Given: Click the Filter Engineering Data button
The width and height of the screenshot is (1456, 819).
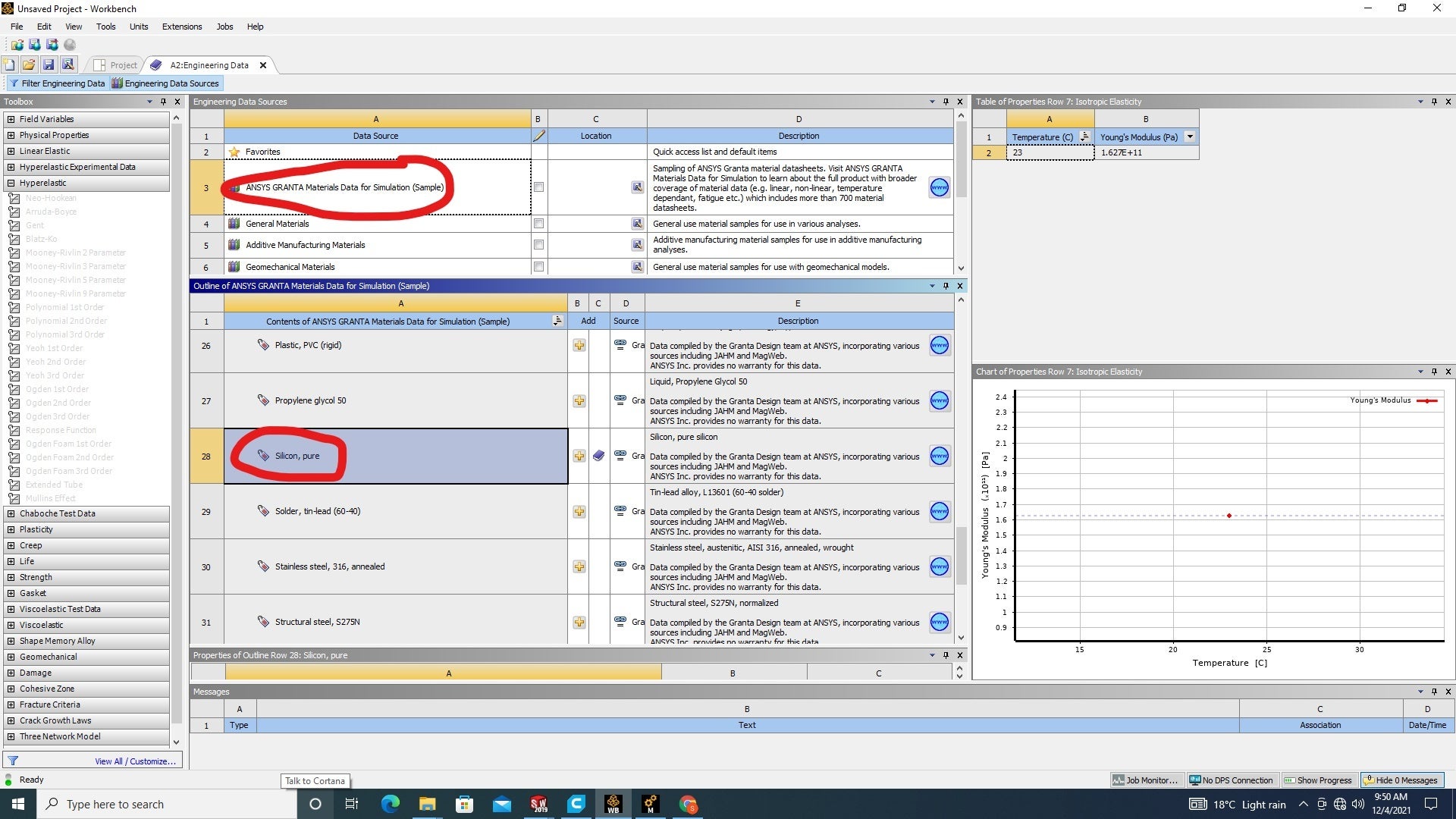Looking at the screenshot, I should coord(57,83).
